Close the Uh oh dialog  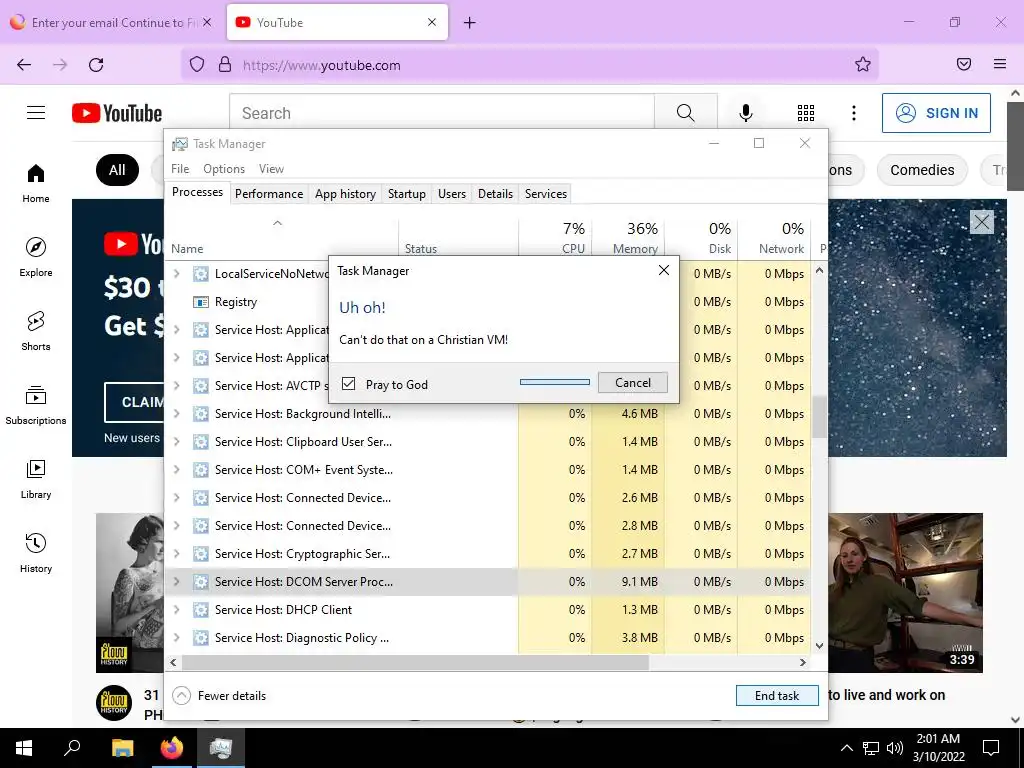(x=664, y=270)
